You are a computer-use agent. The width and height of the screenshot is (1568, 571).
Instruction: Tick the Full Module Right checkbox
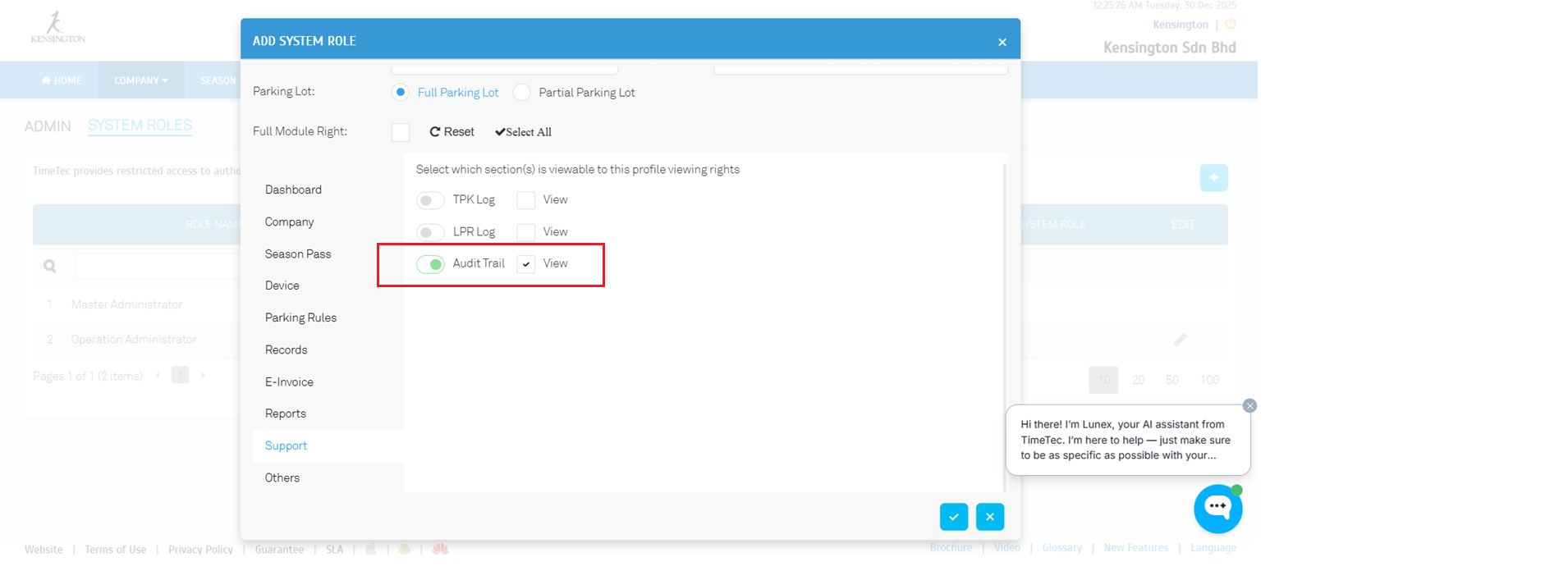[401, 132]
